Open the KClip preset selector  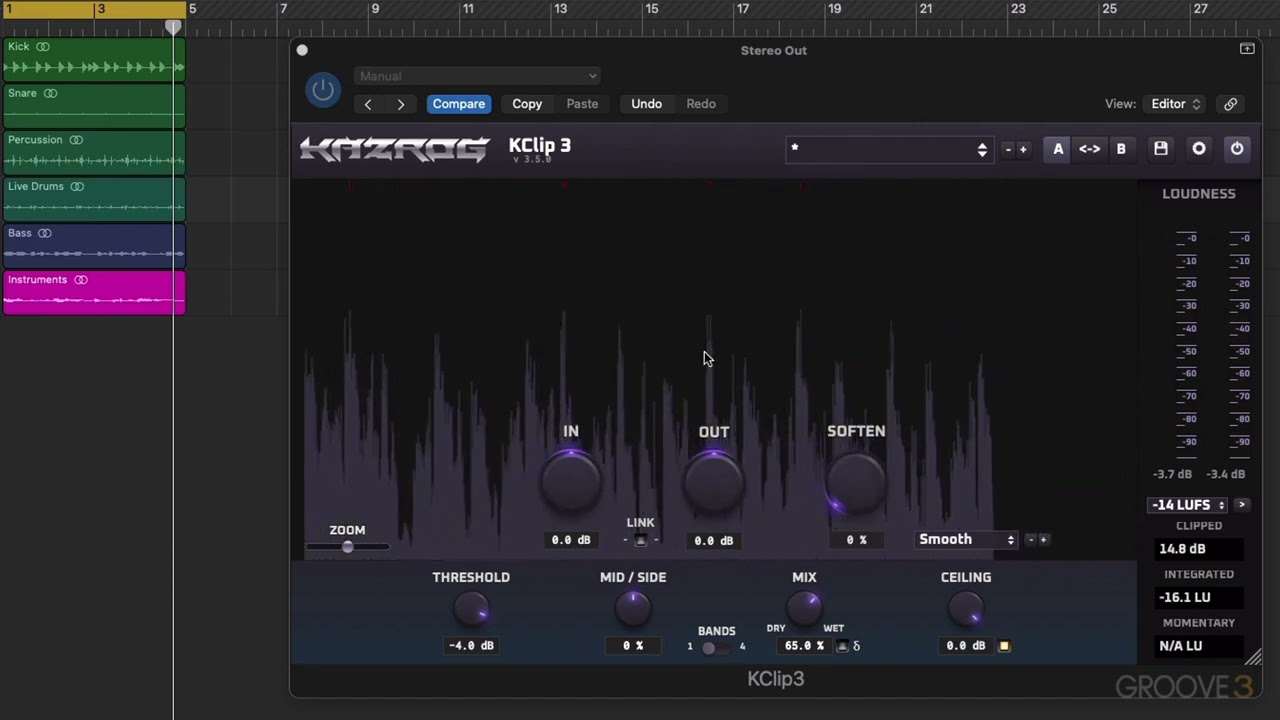889,149
